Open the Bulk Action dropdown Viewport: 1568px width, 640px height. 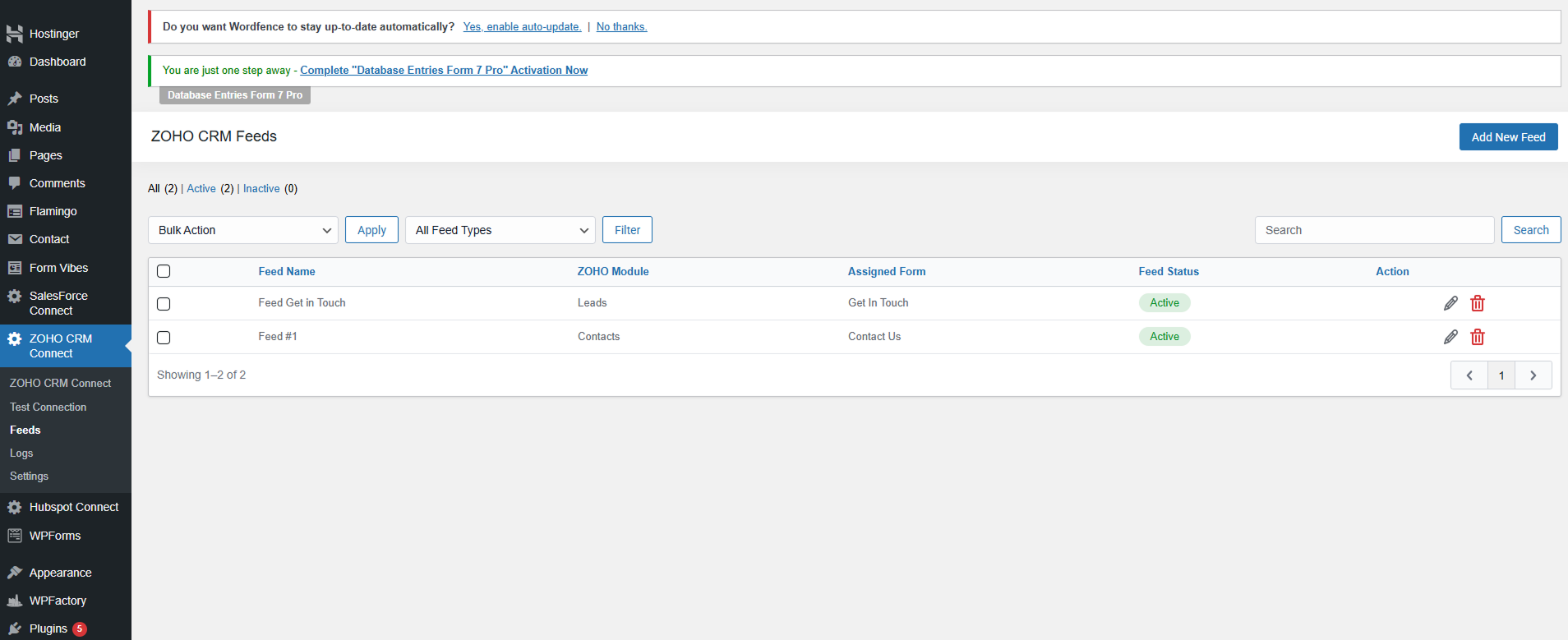click(243, 230)
